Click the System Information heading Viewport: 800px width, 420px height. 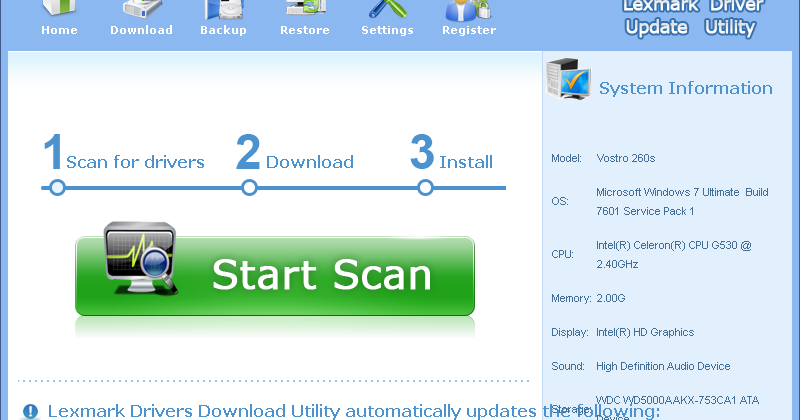(x=685, y=88)
